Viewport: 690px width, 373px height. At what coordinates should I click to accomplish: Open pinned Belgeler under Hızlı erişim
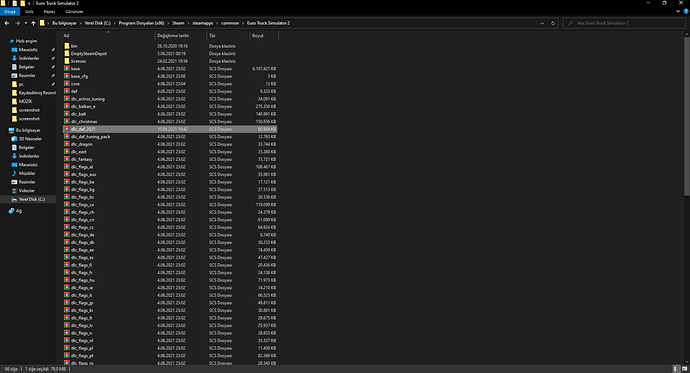(x=26, y=67)
